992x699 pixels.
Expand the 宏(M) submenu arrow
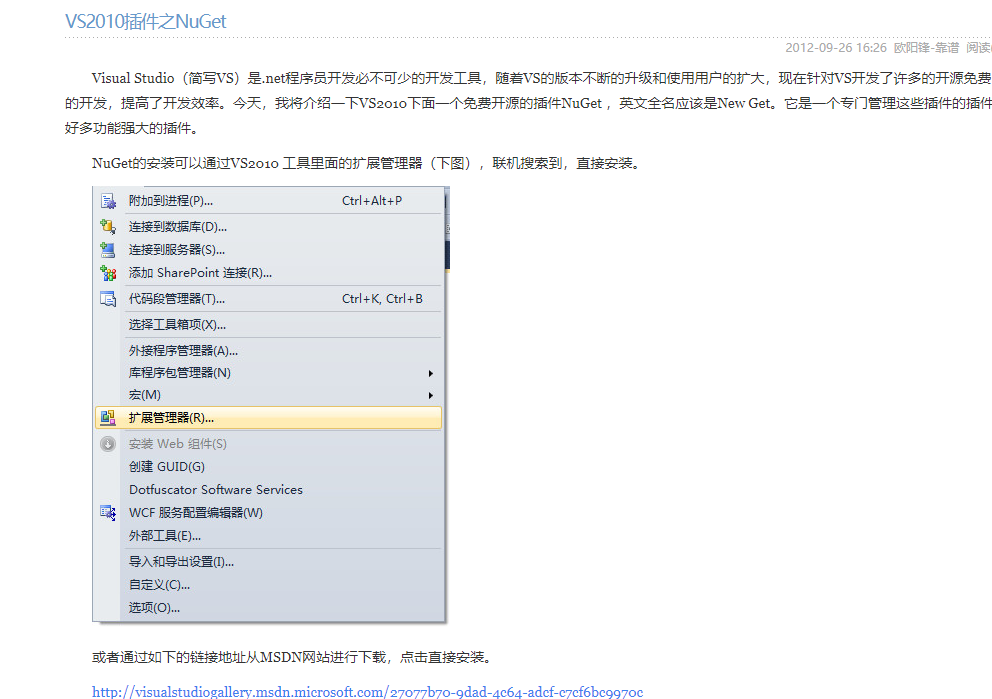432,394
